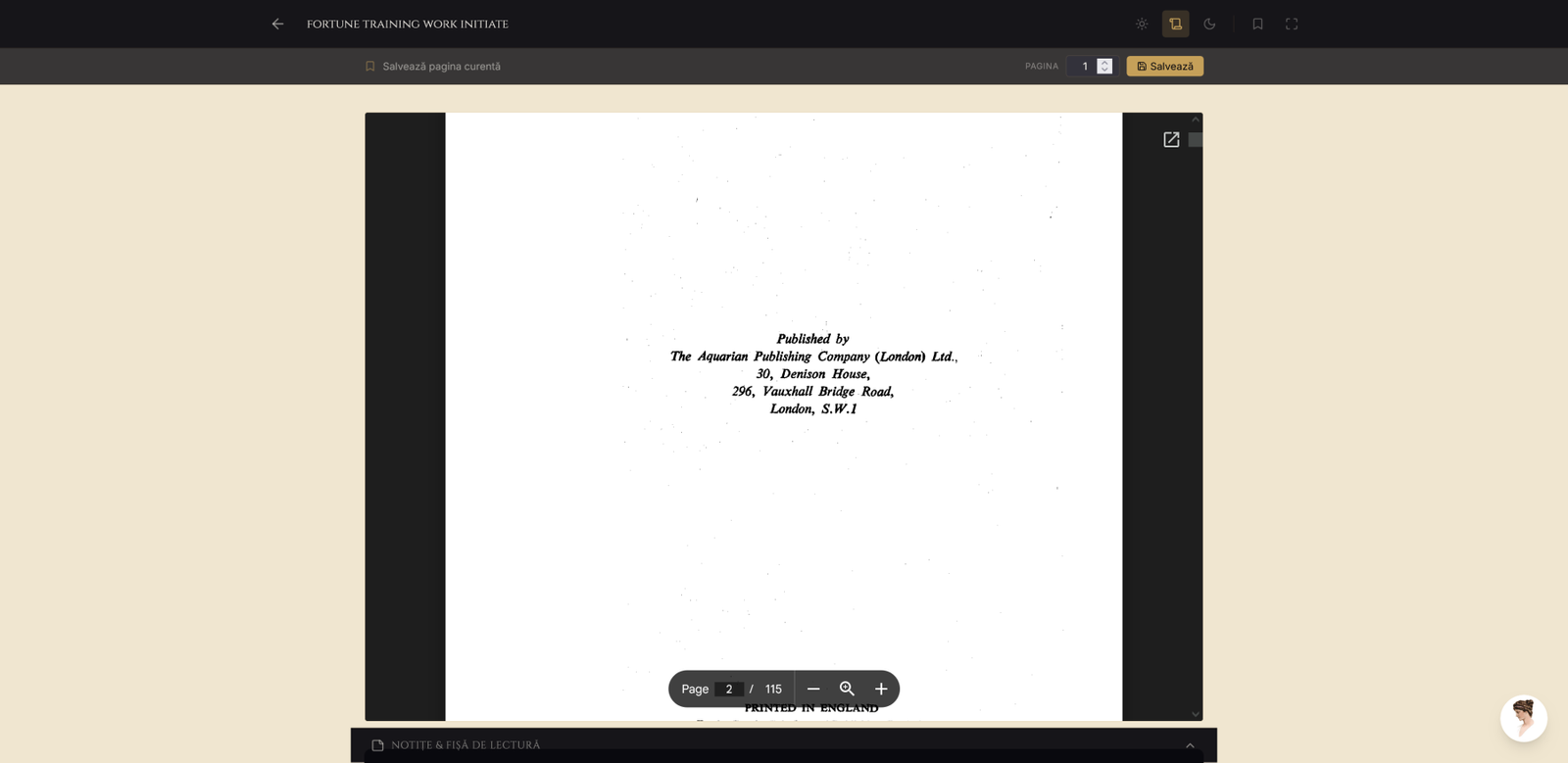Click the 'FORTUNE TRAINING WORK INITIATE' title
The image size is (1568, 763).
[x=408, y=24]
